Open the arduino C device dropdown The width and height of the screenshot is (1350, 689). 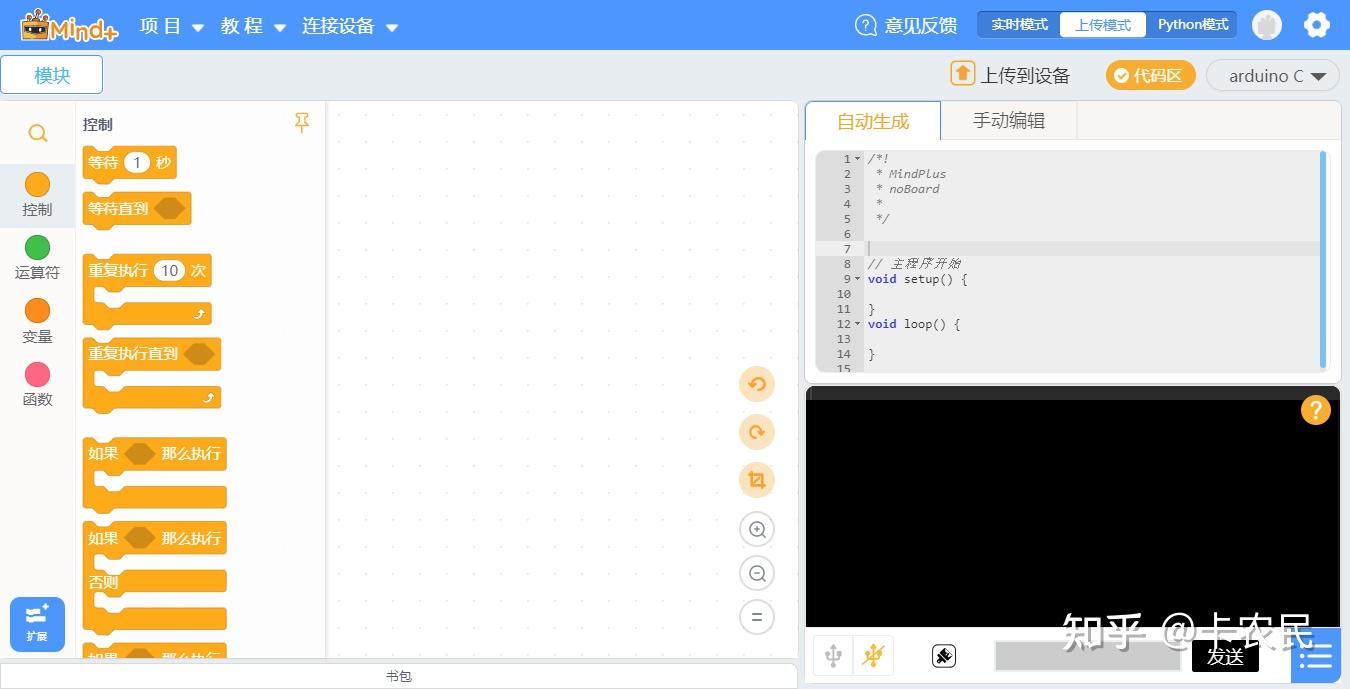click(1273, 74)
